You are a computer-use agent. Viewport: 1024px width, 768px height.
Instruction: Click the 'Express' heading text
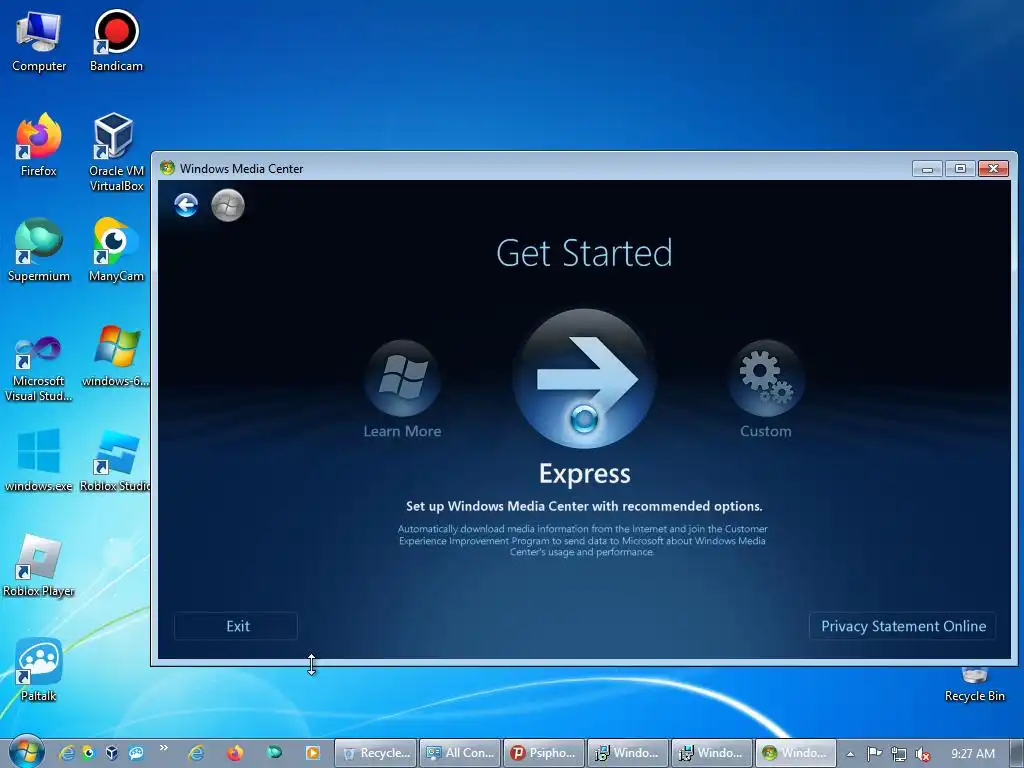[584, 474]
